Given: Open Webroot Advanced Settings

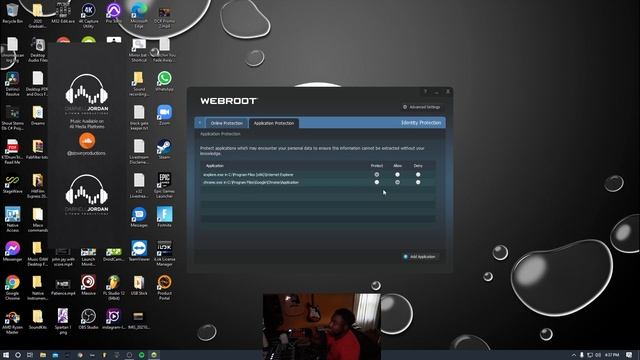Looking at the screenshot, I should pyautogui.click(x=422, y=107).
